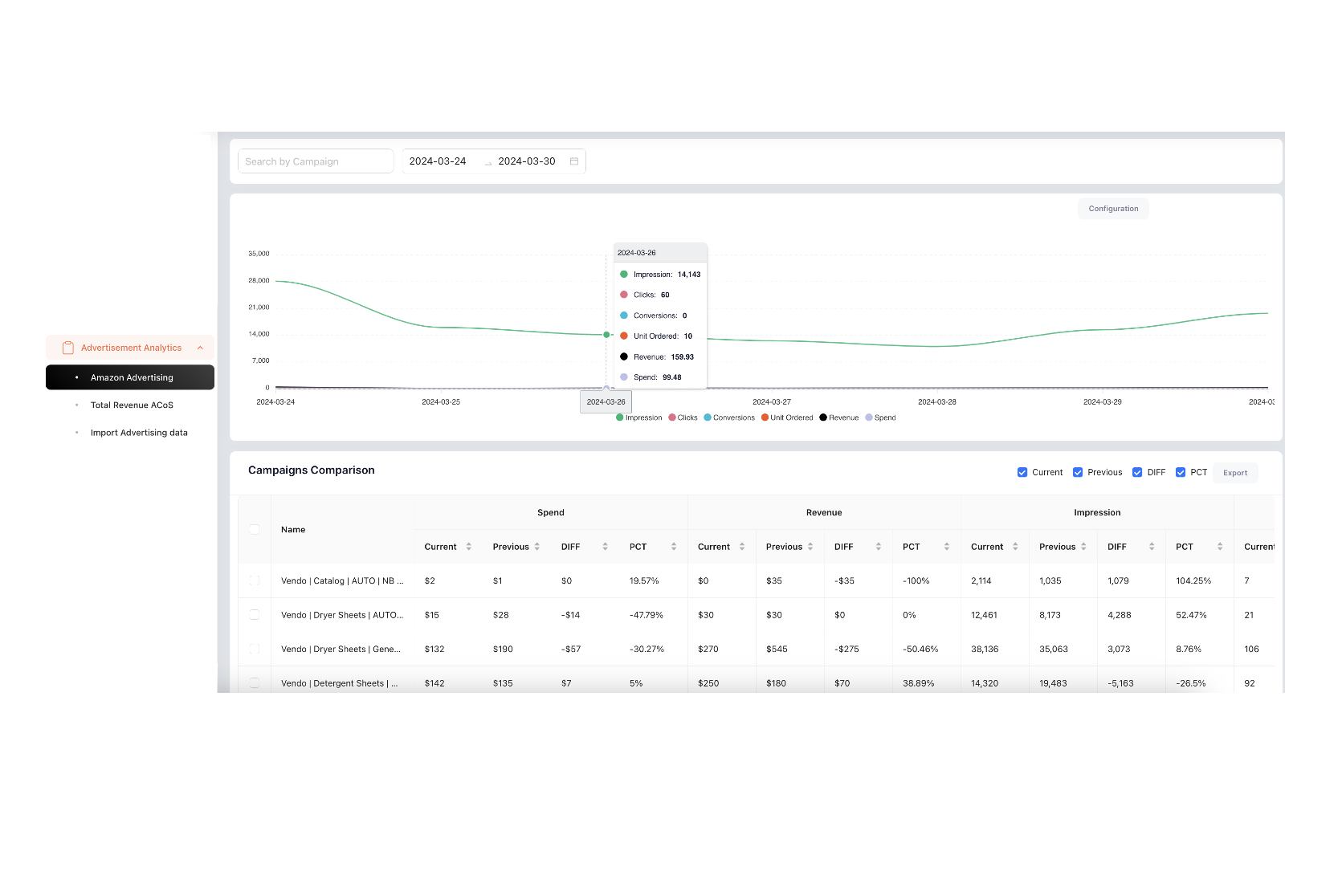Toggle Impression series via green legend dot
The image size is (1338, 896).
(620, 417)
